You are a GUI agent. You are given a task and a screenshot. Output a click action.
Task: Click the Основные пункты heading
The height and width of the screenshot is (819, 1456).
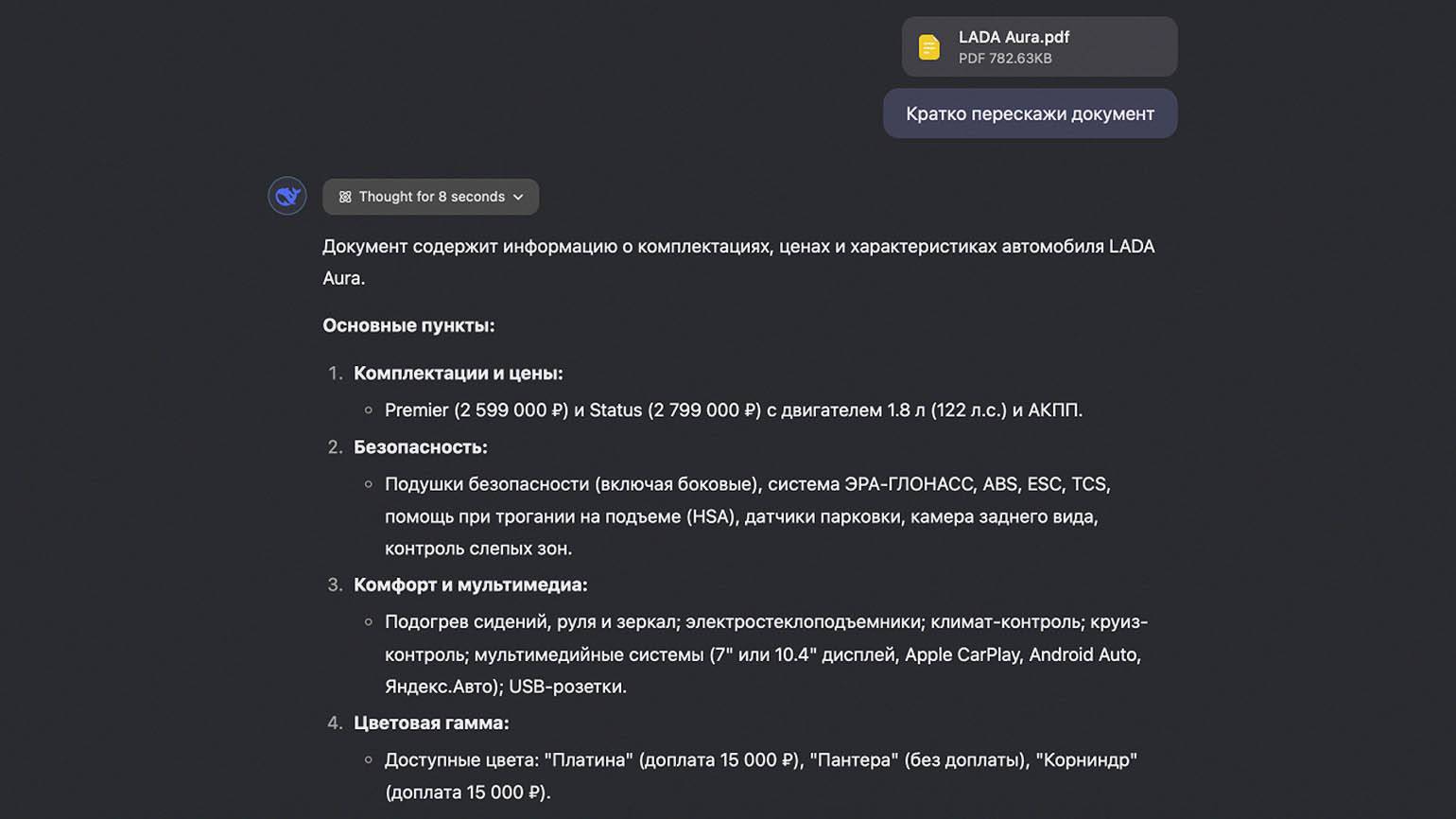click(x=408, y=325)
